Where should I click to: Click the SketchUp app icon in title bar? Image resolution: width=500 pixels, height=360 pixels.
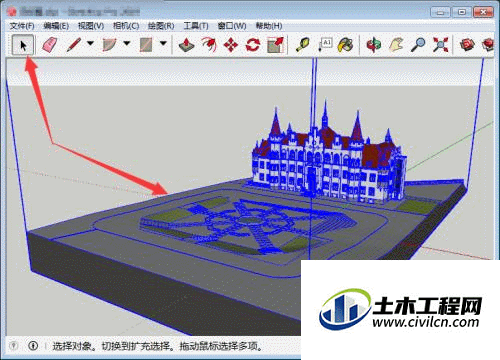[12, 12]
